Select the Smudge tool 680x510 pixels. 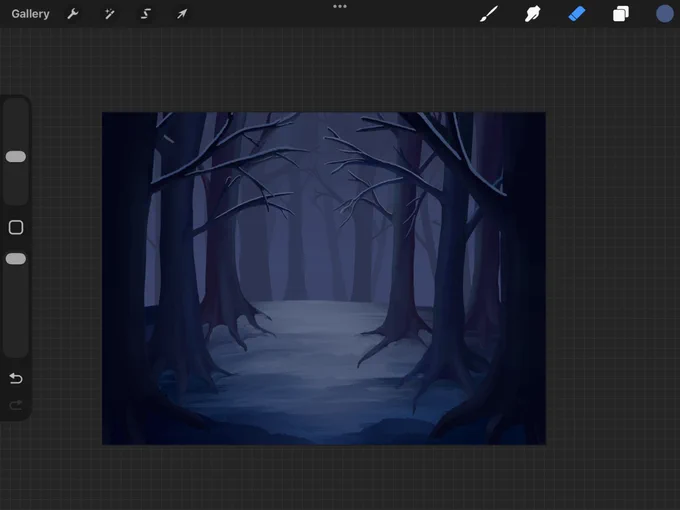pyautogui.click(x=532, y=14)
